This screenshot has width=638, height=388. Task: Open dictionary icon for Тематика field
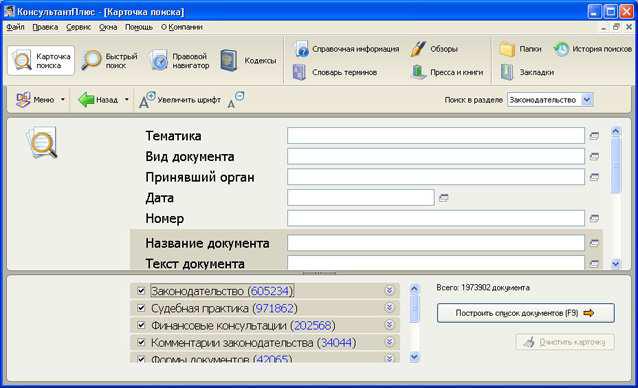coord(594,136)
